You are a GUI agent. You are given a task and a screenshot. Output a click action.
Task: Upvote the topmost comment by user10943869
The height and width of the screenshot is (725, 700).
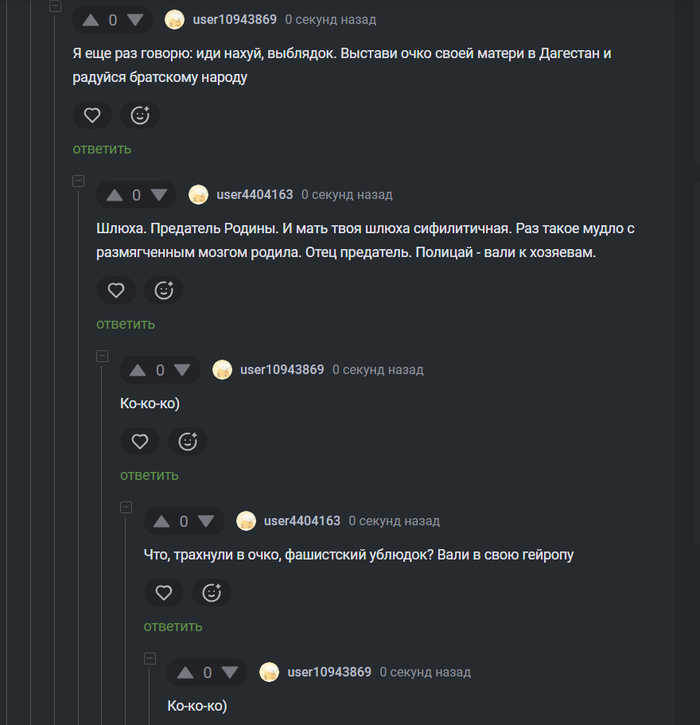pyautogui.click(x=90, y=20)
